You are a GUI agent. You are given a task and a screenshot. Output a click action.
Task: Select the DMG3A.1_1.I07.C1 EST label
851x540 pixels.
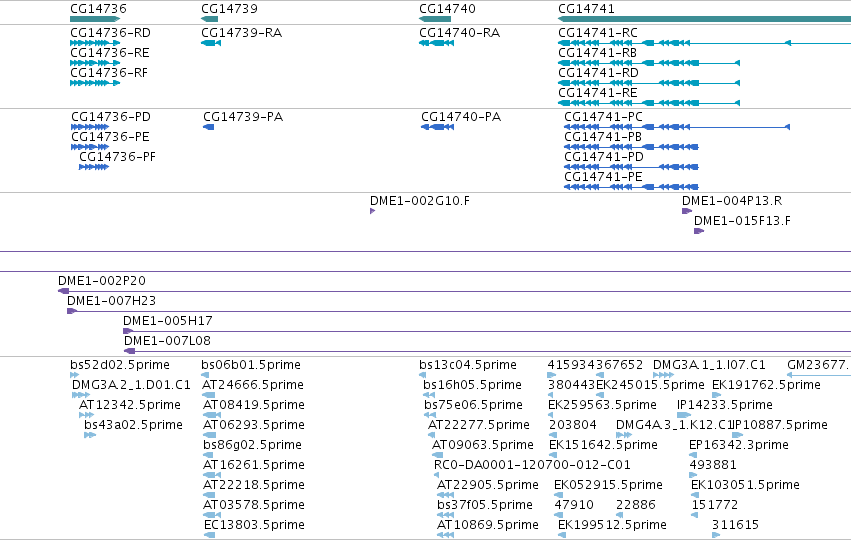point(709,365)
